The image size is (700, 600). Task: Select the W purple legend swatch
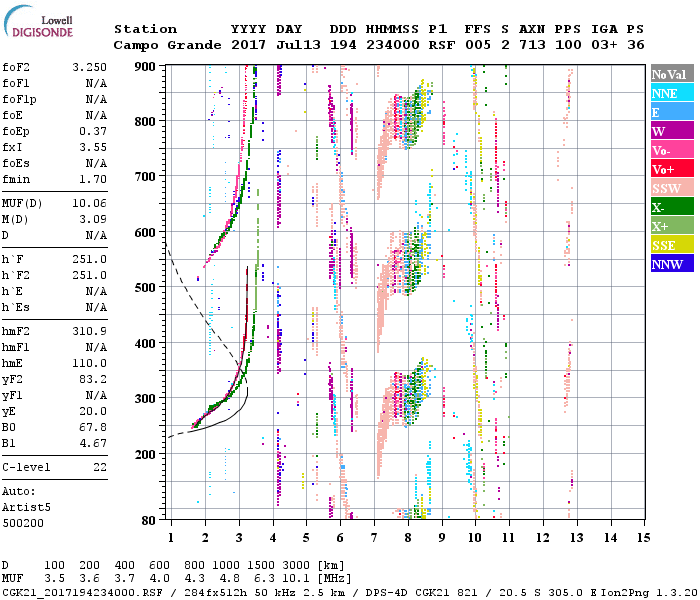(672, 131)
